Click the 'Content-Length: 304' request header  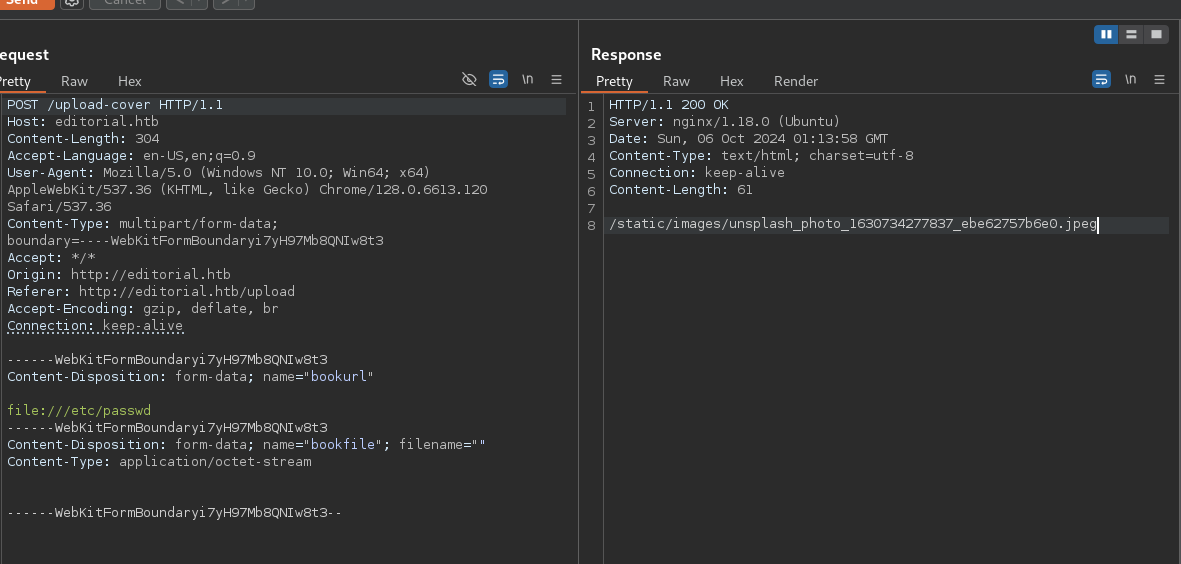83,139
